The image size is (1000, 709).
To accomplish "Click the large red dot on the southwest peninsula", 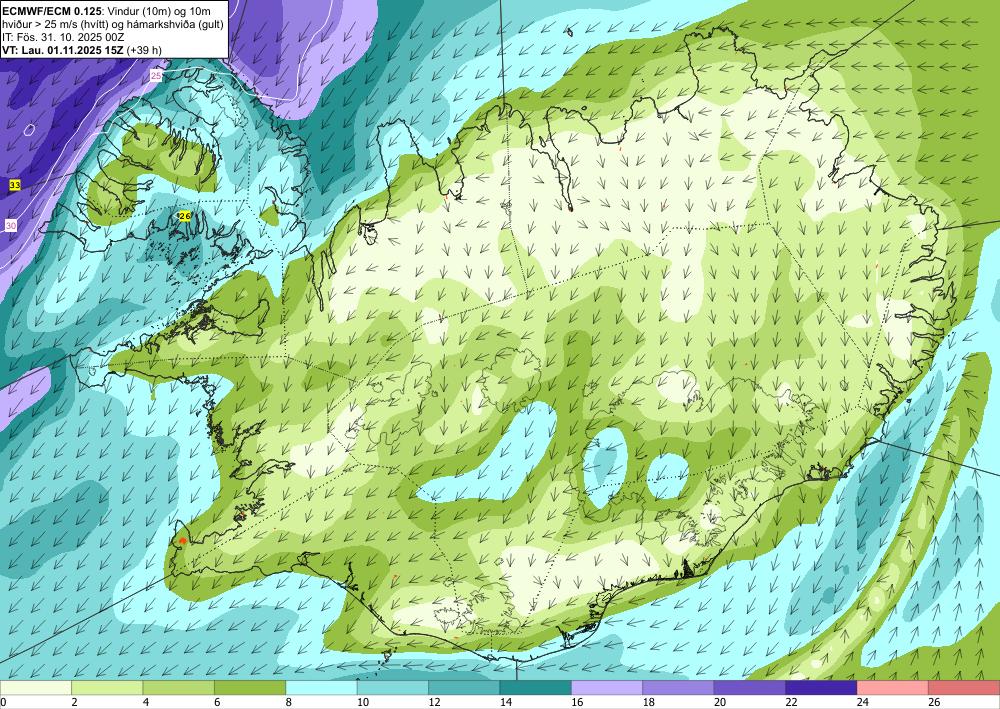I will (x=182, y=541).
